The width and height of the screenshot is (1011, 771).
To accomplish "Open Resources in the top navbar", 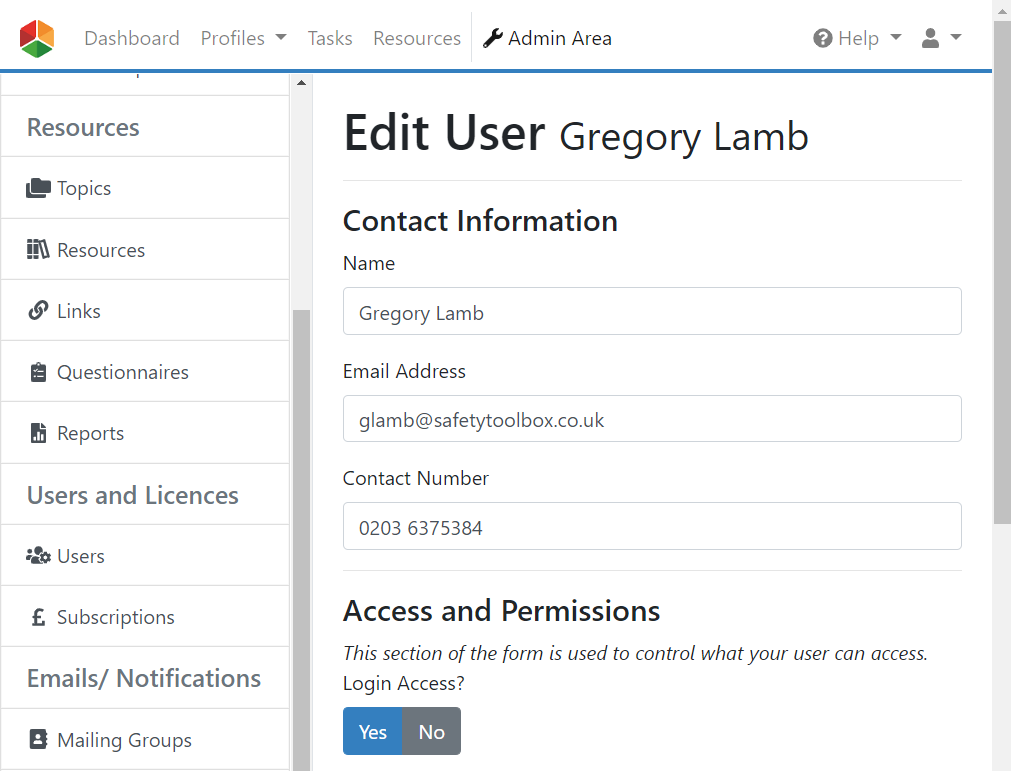I will coord(417,39).
